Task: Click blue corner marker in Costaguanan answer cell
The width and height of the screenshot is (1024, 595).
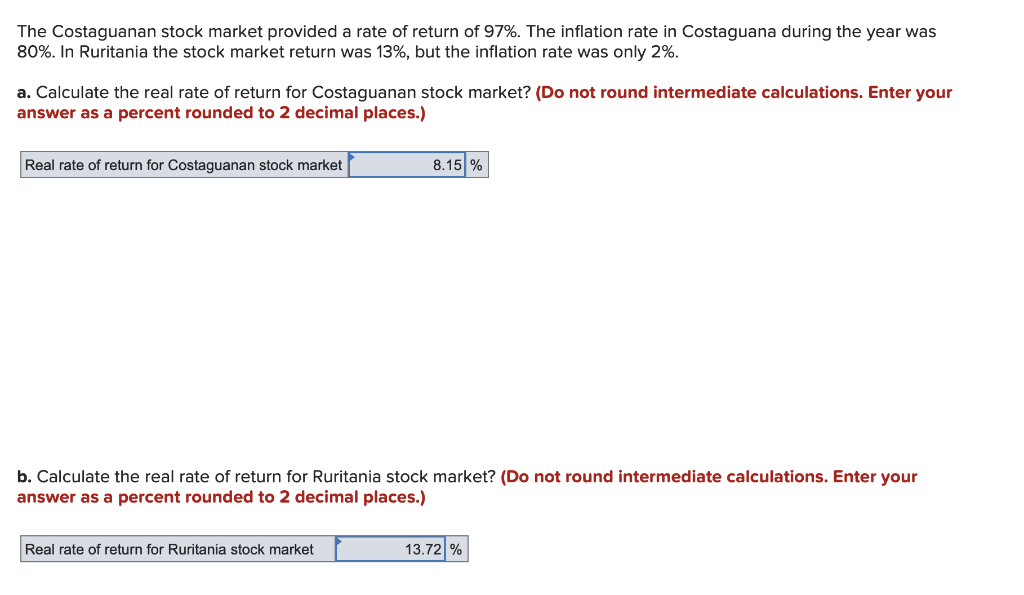Action: click(x=351, y=156)
